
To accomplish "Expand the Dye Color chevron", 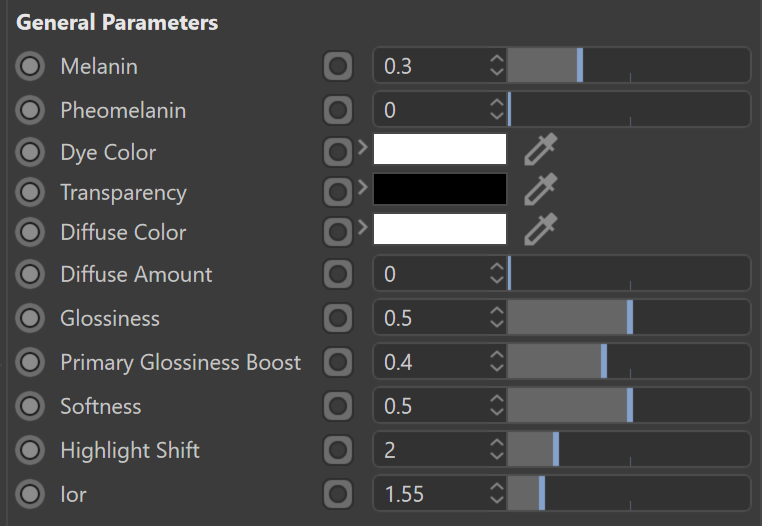I will [x=363, y=147].
